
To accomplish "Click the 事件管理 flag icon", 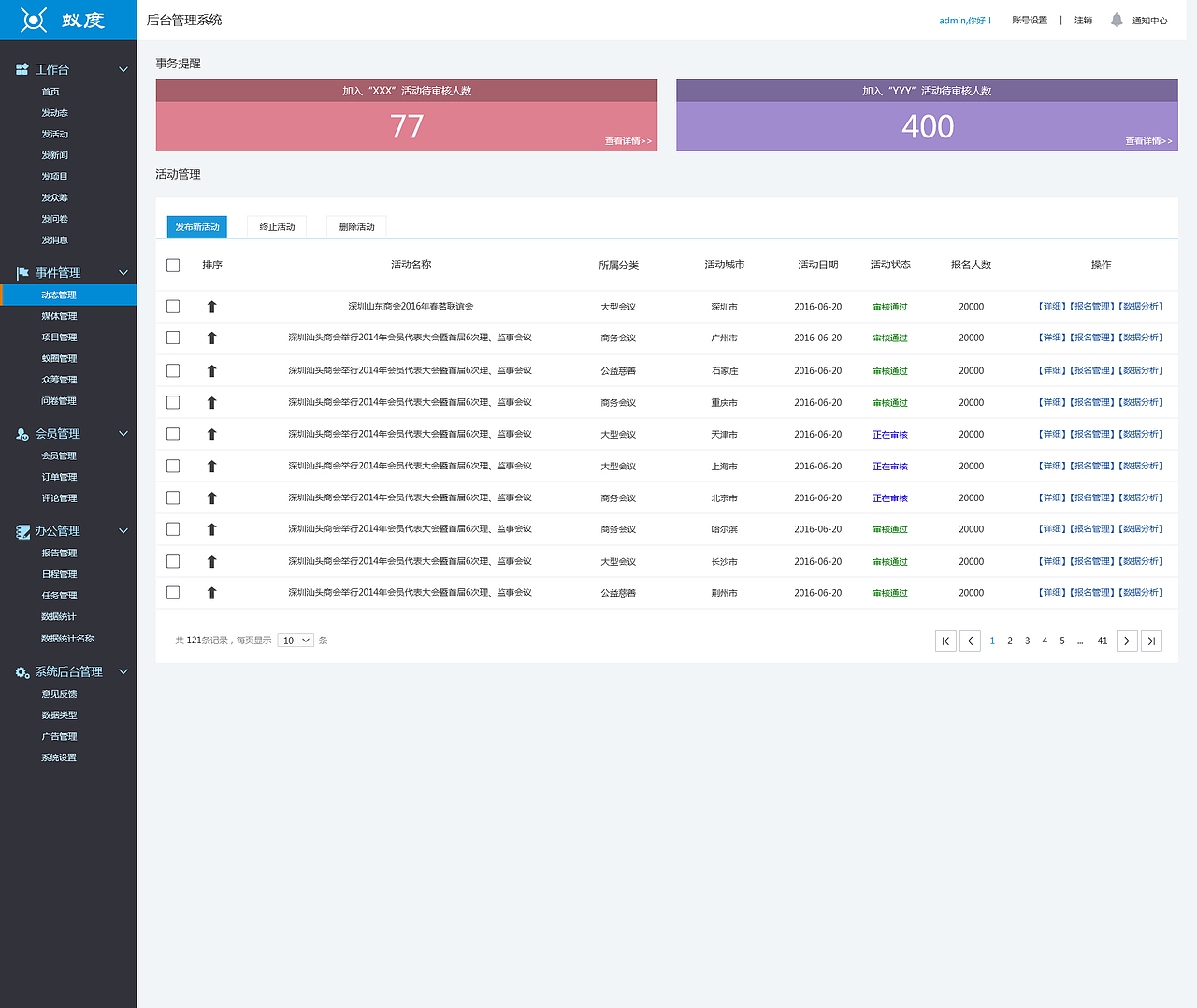I will click(22, 273).
